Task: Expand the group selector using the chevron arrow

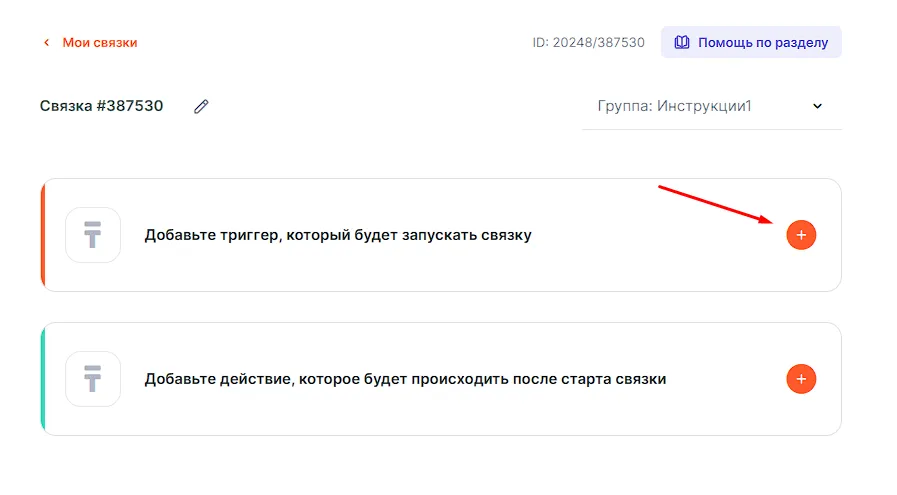Action: [817, 106]
